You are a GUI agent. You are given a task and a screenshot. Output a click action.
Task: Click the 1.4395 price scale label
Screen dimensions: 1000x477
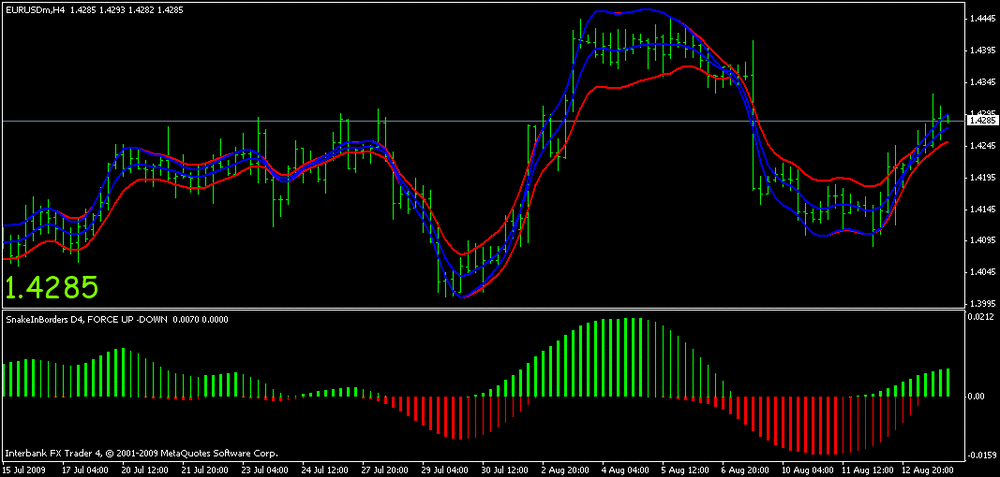click(x=982, y=50)
